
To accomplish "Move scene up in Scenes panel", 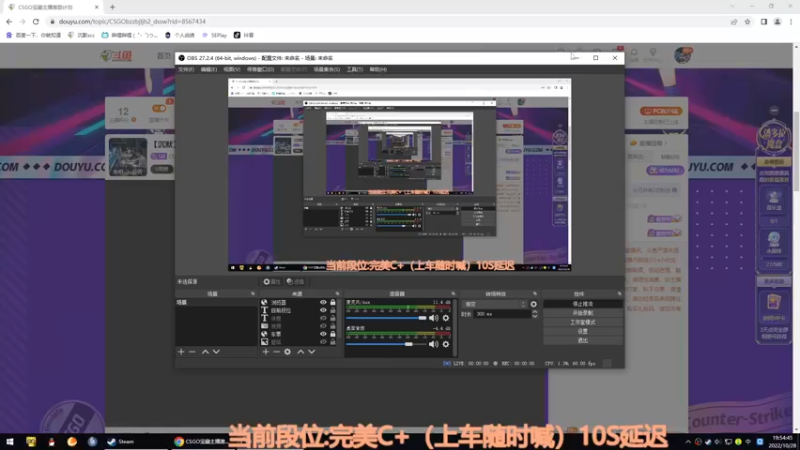I will pyautogui.click(x=205, y=352).
